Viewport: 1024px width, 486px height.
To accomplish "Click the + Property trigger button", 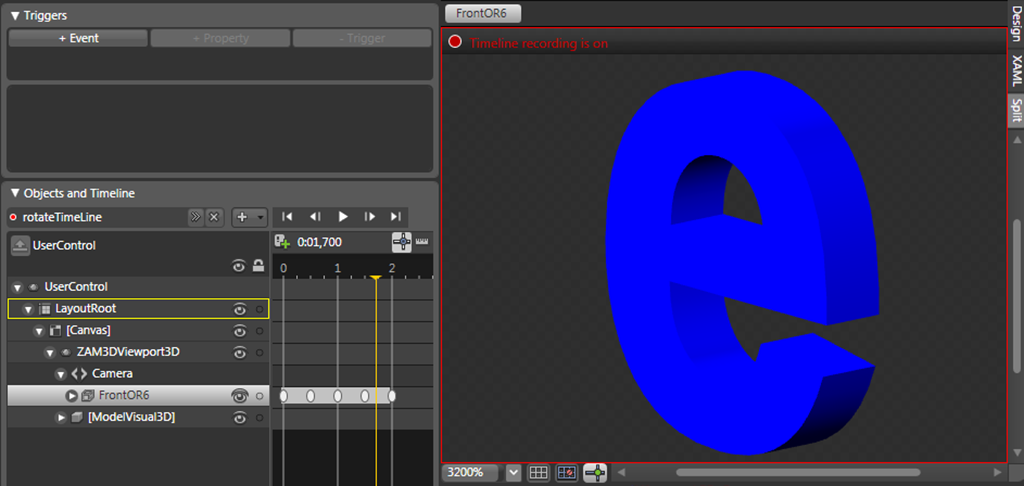I will 221,39.
